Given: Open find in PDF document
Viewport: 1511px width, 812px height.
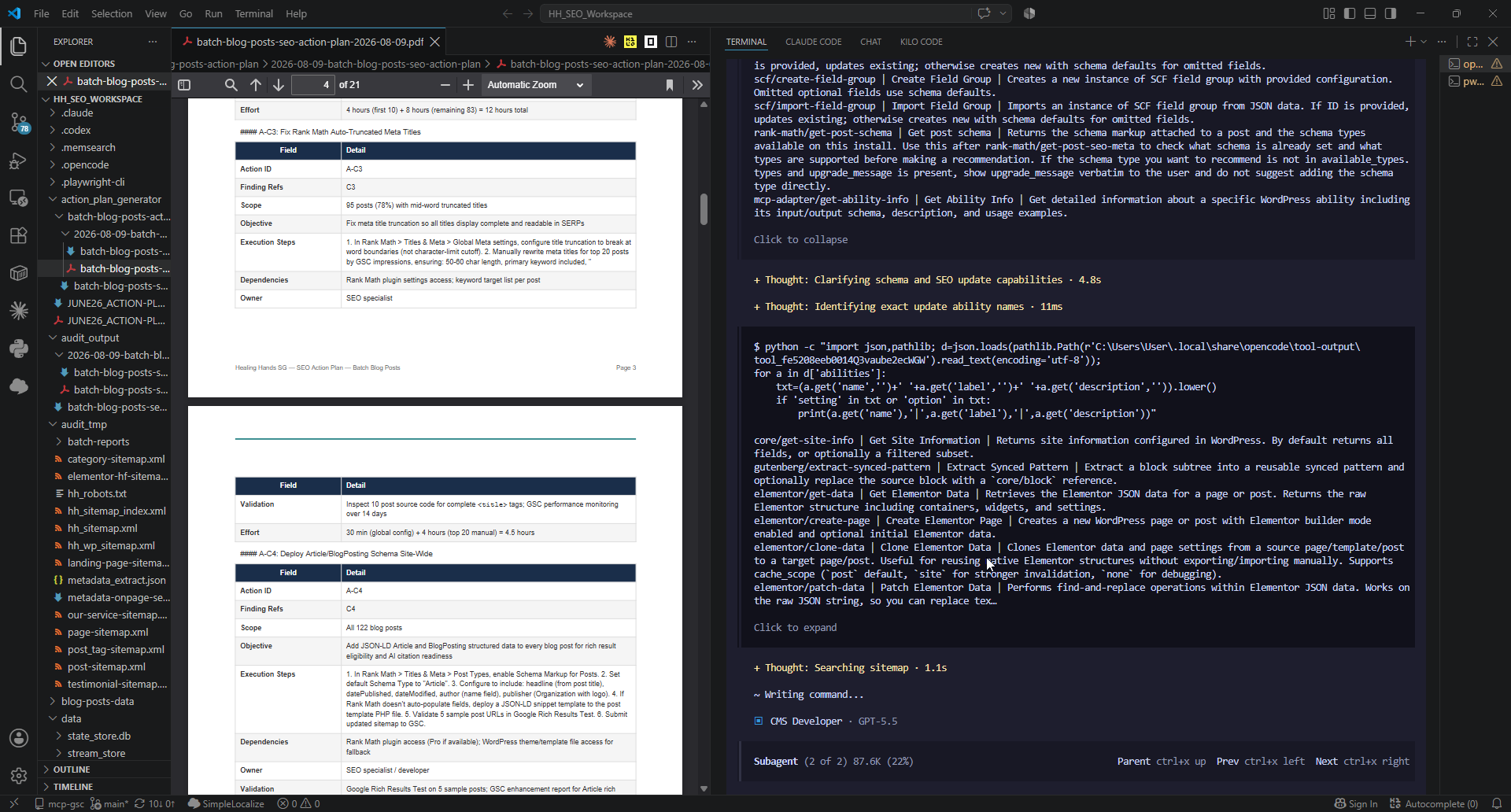Looking at the screenshot, I should coord(231,85).
